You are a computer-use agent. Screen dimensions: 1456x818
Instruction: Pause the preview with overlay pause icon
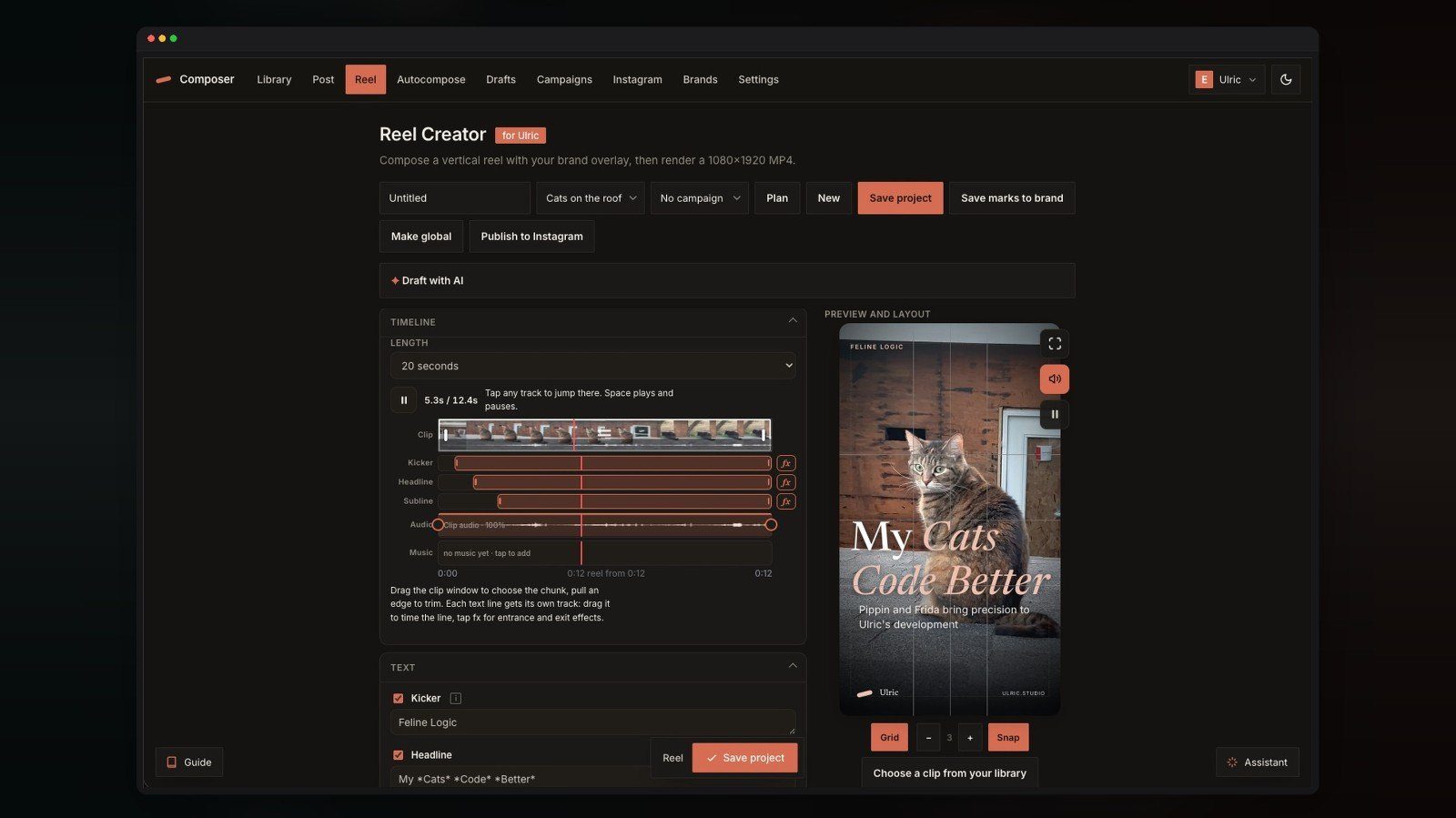(x=1055, y=415)
